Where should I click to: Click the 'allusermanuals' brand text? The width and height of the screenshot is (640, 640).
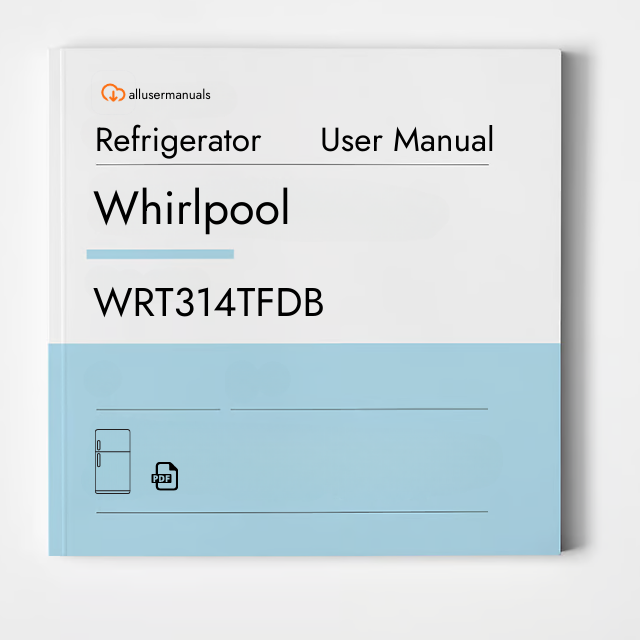click(169, 95)
